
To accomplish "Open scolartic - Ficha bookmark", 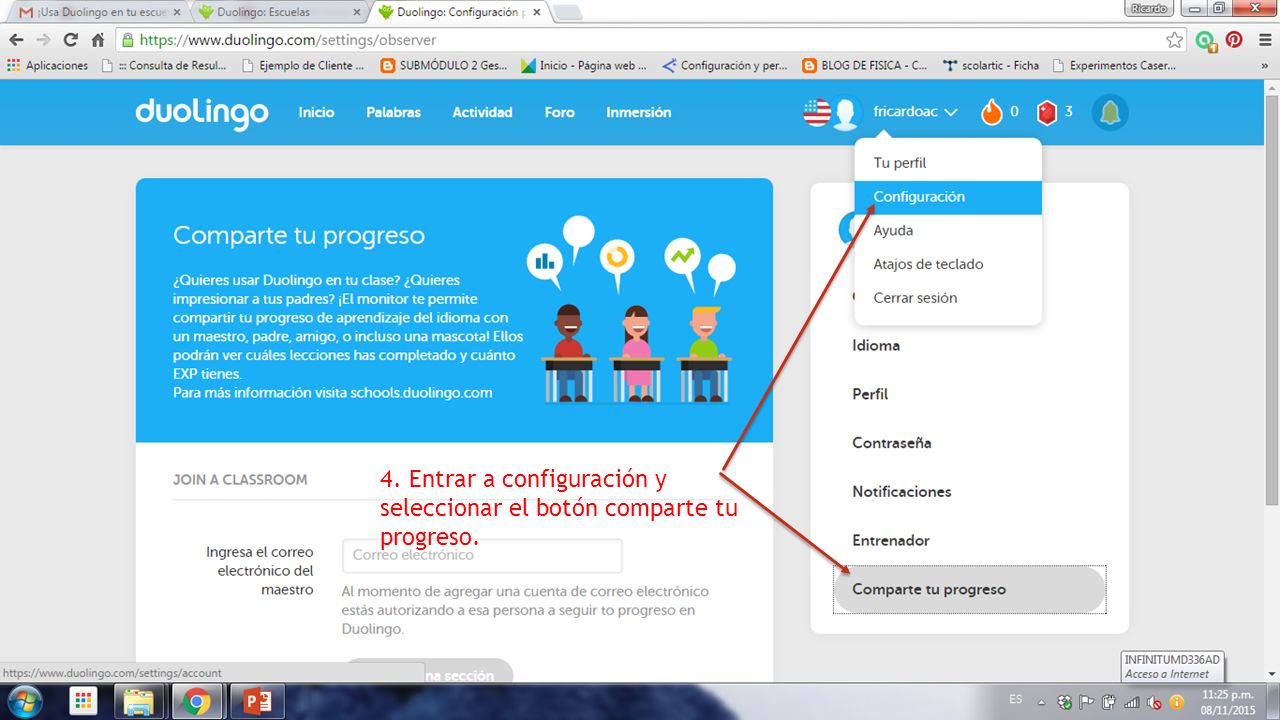I will pos(991,66).
